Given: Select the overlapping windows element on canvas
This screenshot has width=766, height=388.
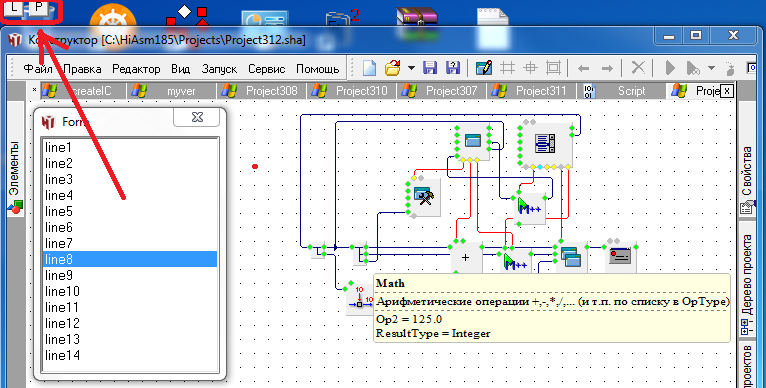Looking at the screenshot, I should tap(571, 258).
